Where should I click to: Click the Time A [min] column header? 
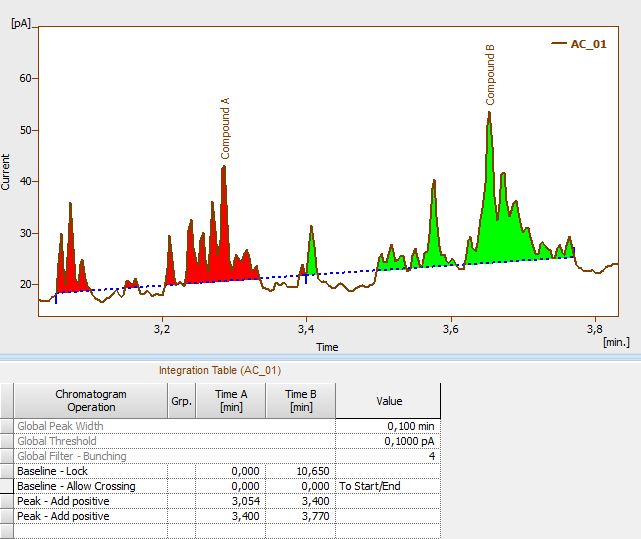[x=231, y=401]
